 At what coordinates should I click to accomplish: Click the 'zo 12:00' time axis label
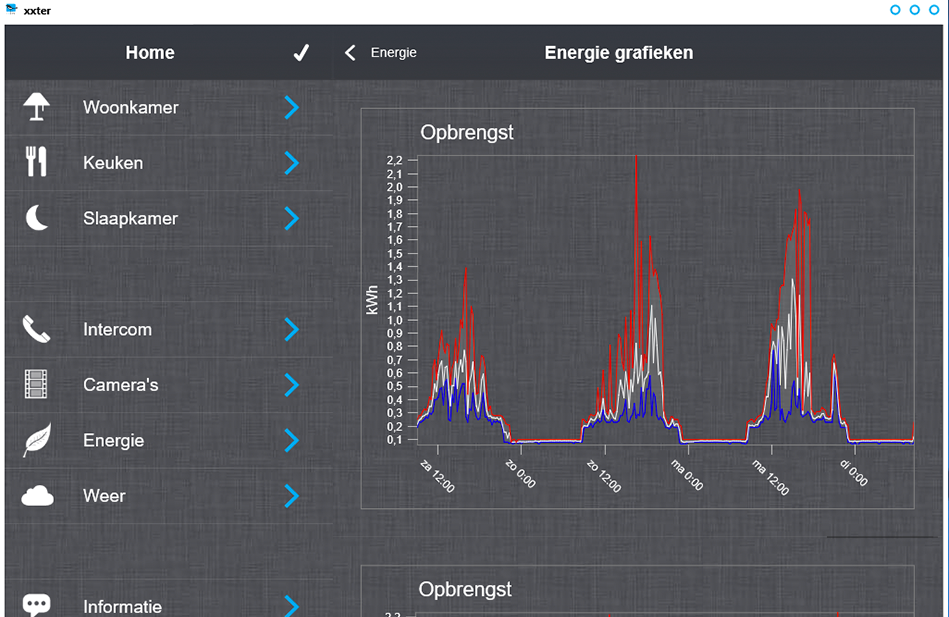604,476
